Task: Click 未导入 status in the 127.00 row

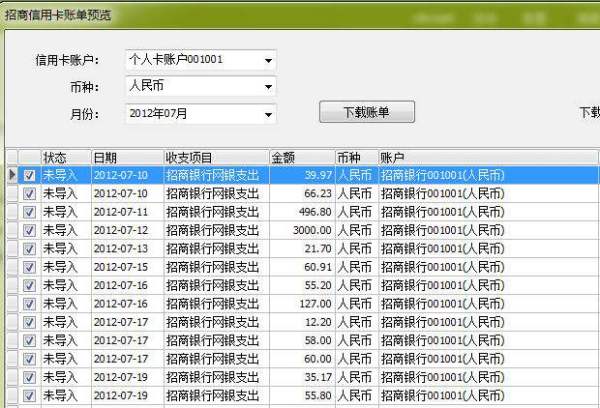Action: tap(66, 304)
